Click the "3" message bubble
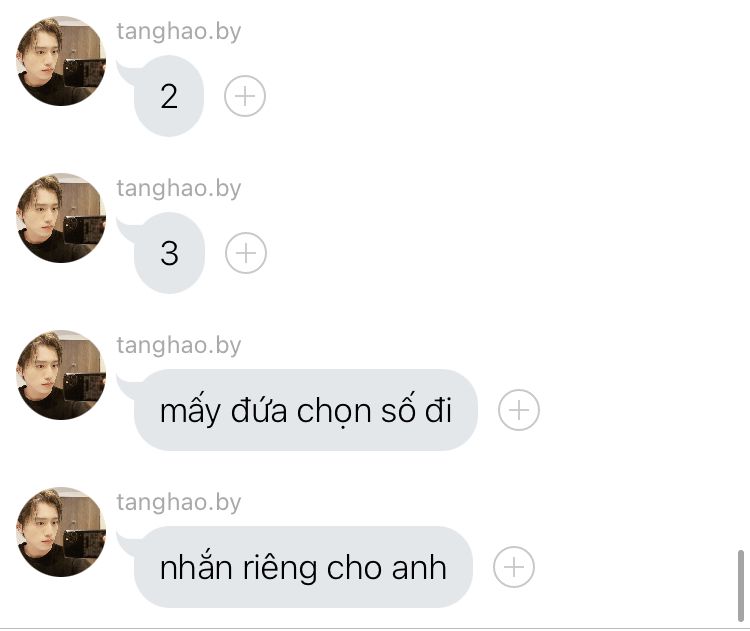750x631 pixels. (169, 253)
